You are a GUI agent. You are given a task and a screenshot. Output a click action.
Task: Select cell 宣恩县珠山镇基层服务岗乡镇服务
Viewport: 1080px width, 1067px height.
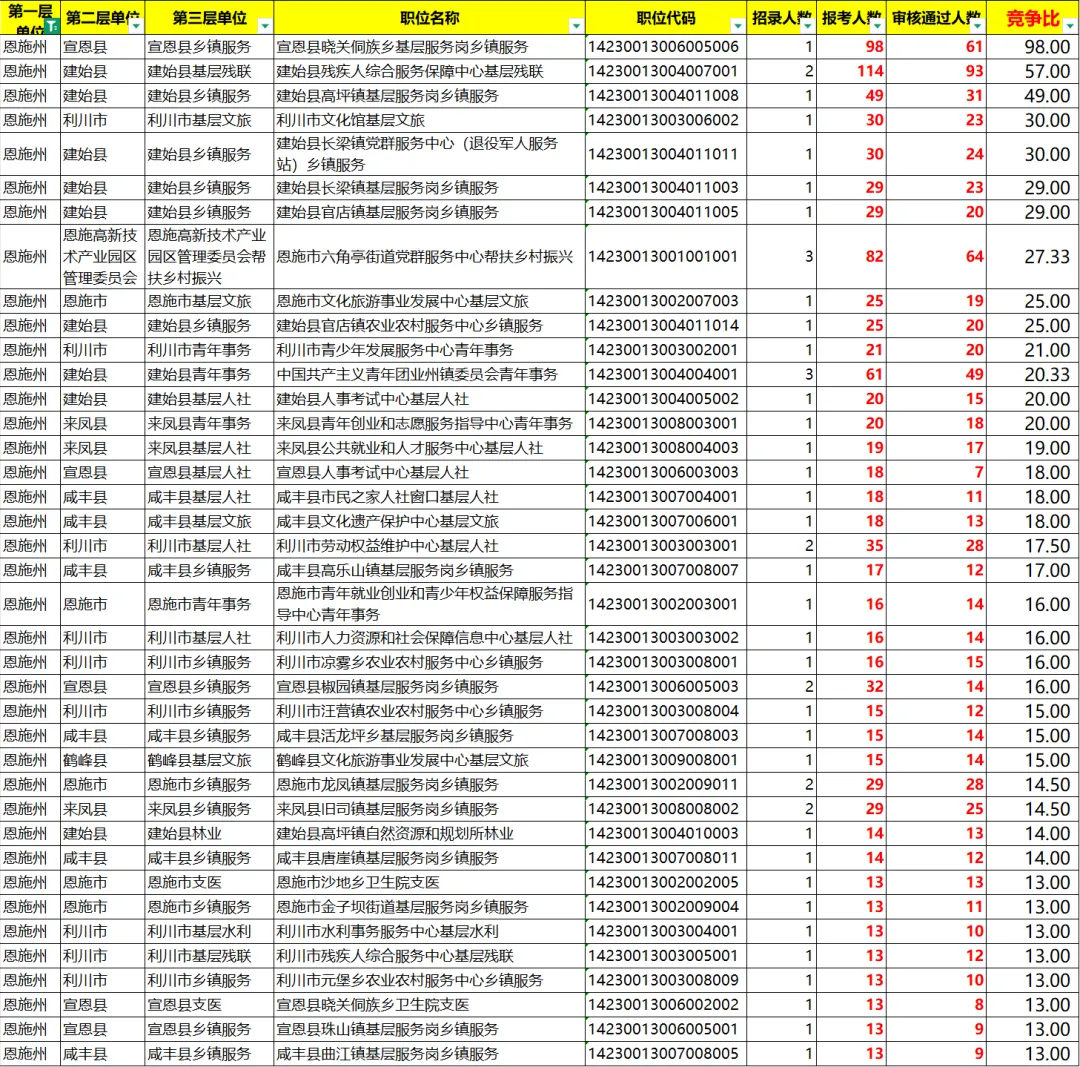pos(429,1029)
